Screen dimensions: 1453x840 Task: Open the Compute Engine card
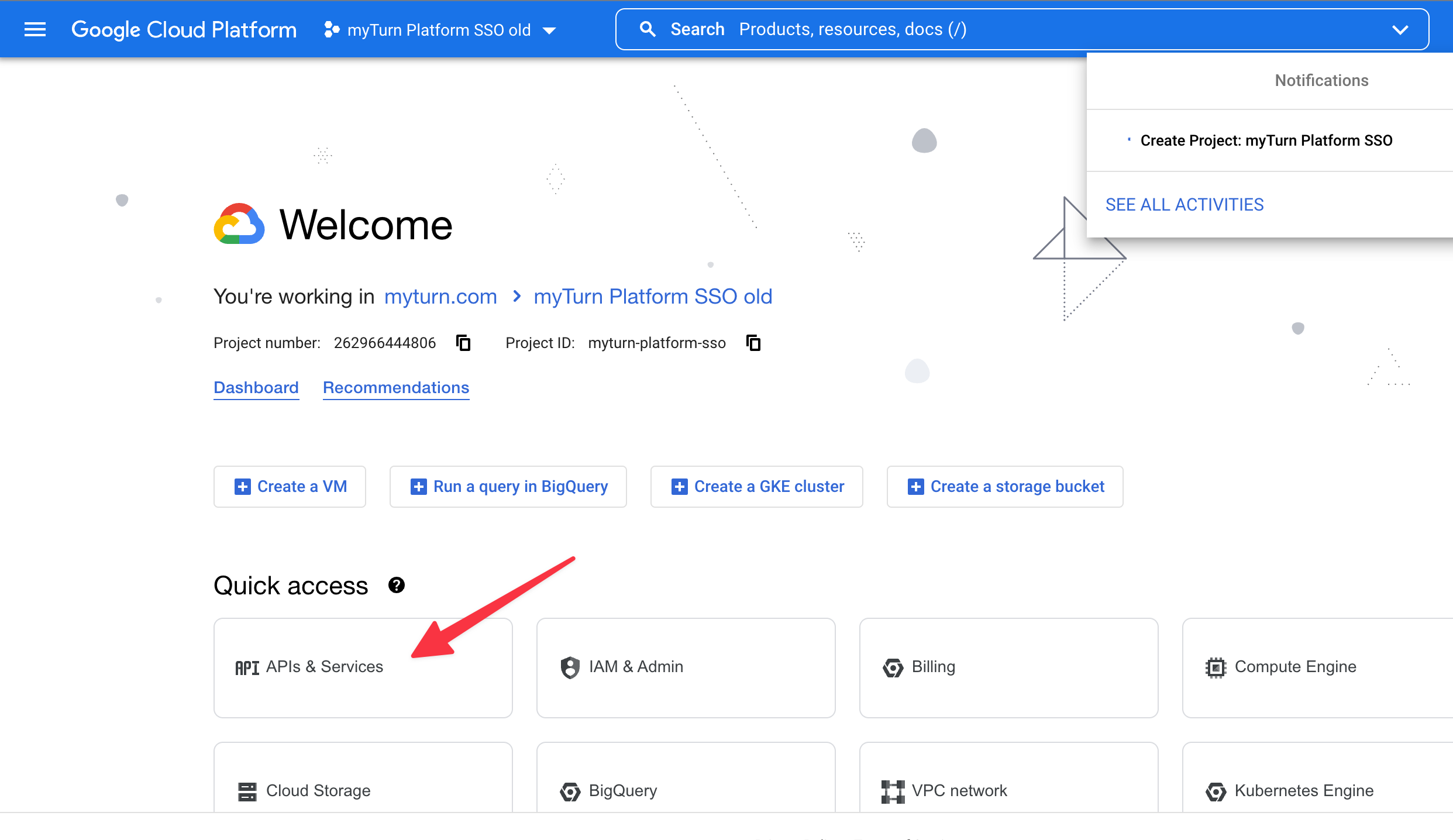pyautogui.click(x=1318, y=667)
